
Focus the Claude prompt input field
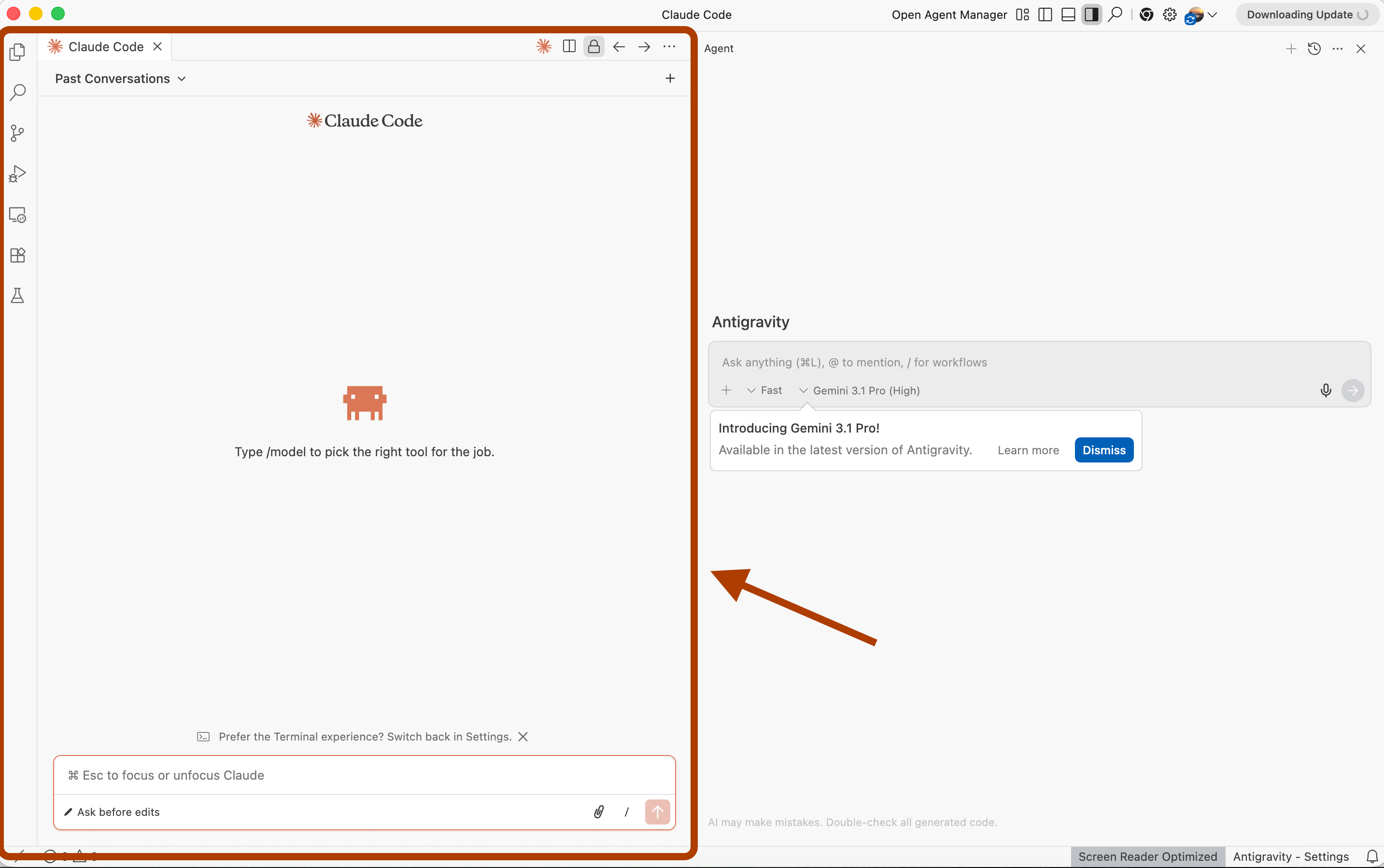pyautogui.click(x=364, y=775)
